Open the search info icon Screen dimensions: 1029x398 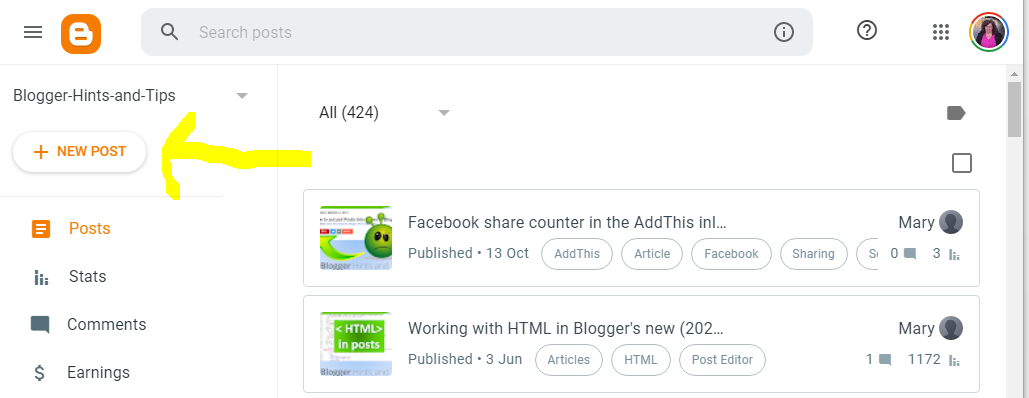(x=784, y=32)
